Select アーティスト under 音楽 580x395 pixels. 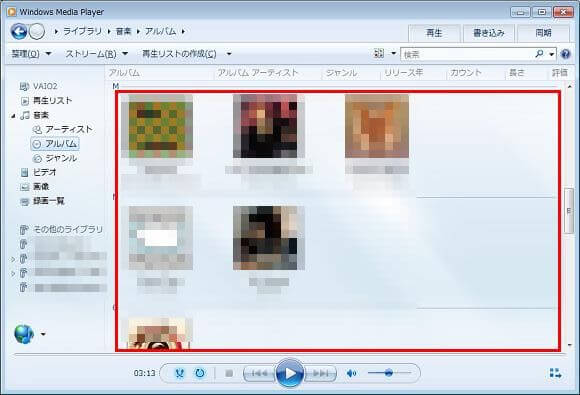pyautogui.click(x=69, y=129)
